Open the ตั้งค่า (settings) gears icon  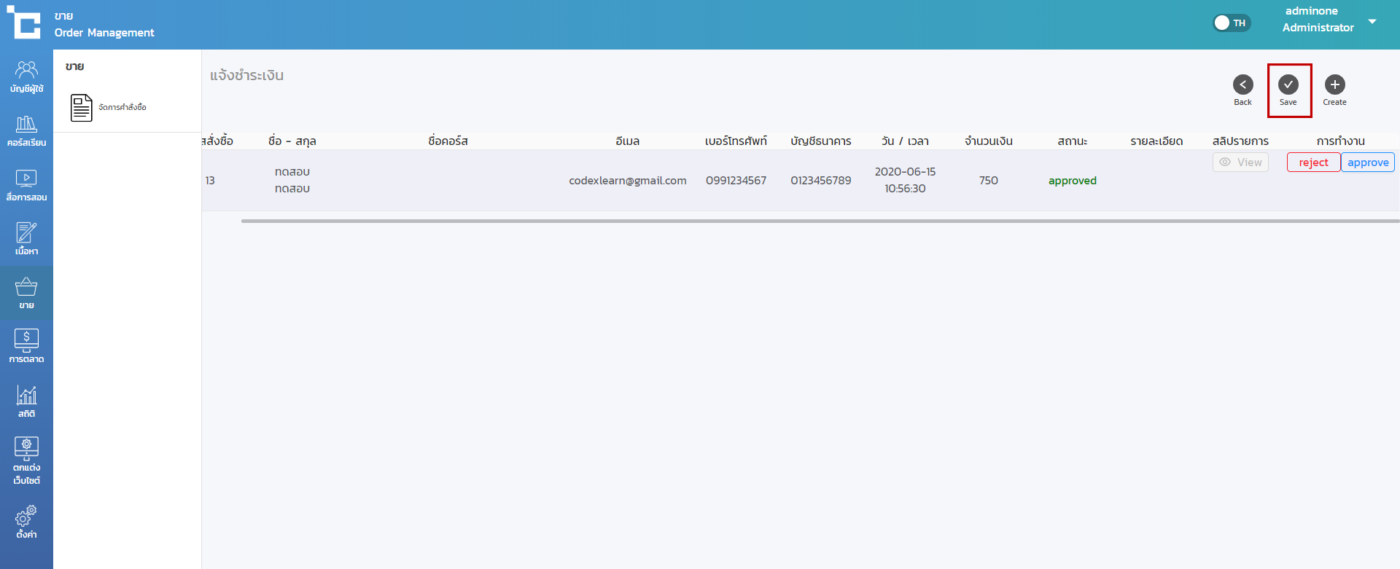click(26, 521)
